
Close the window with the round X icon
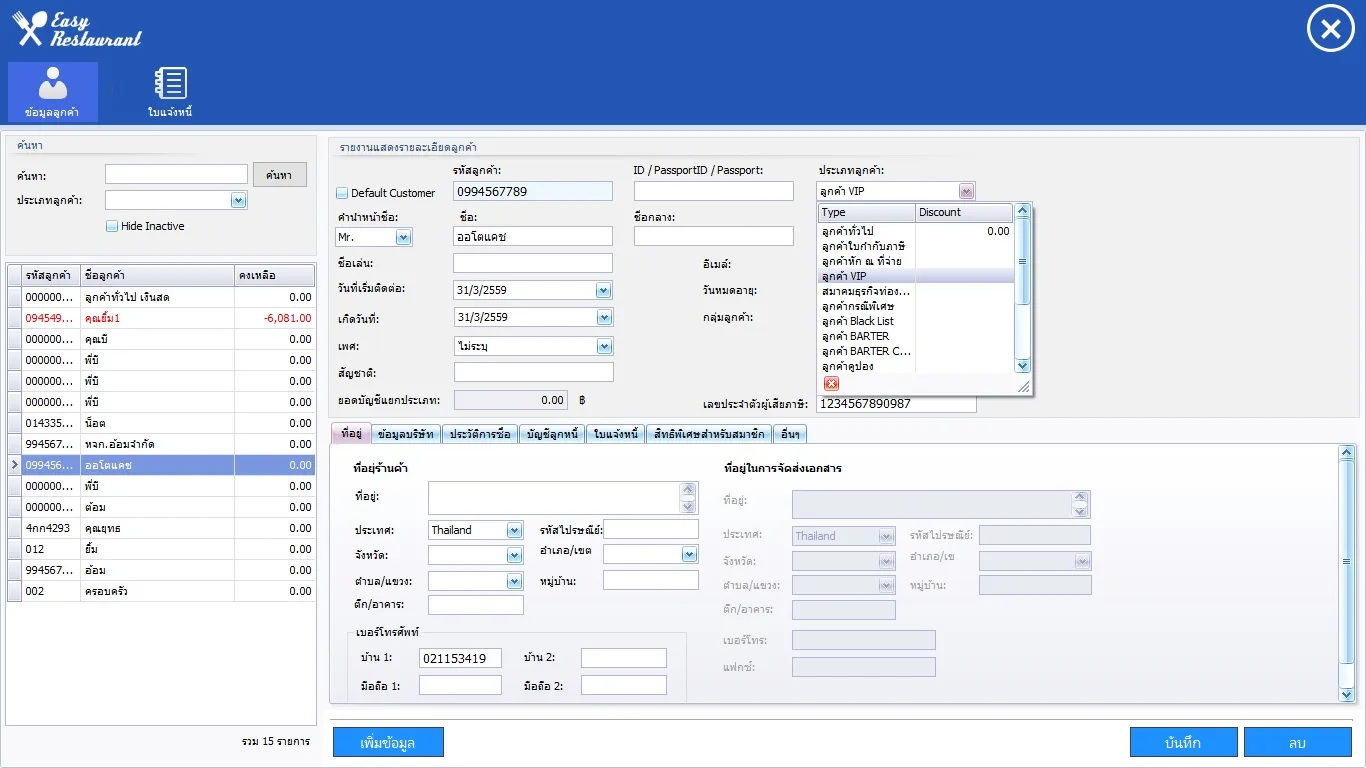point(1330,29)
